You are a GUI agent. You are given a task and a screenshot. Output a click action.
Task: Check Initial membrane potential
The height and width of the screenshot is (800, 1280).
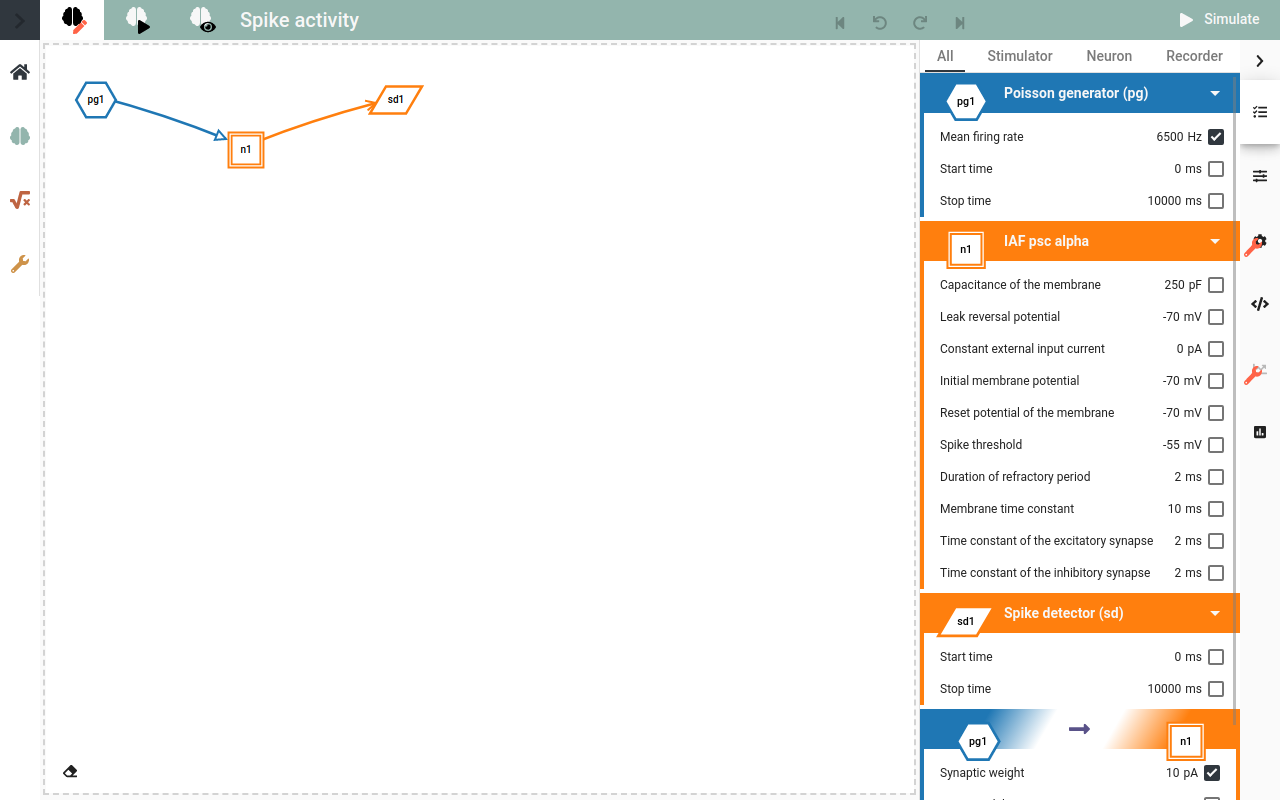click(1216, 381)
